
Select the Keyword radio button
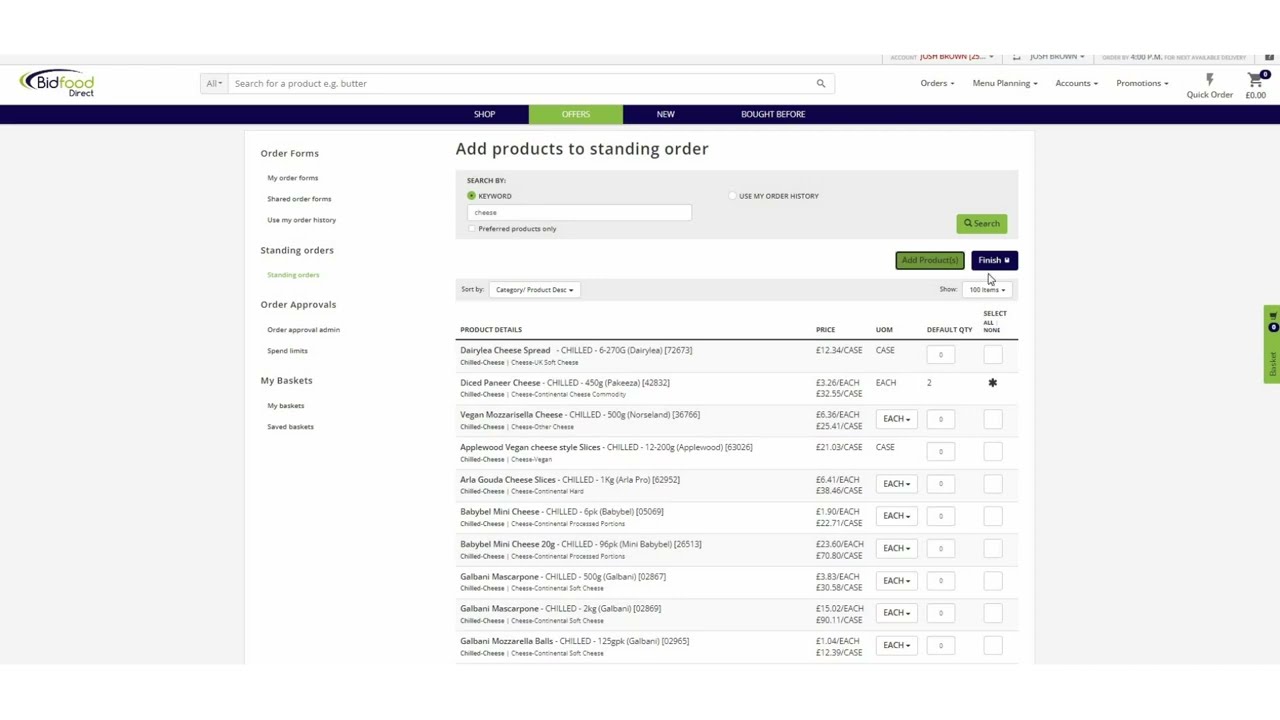(471, 196)
